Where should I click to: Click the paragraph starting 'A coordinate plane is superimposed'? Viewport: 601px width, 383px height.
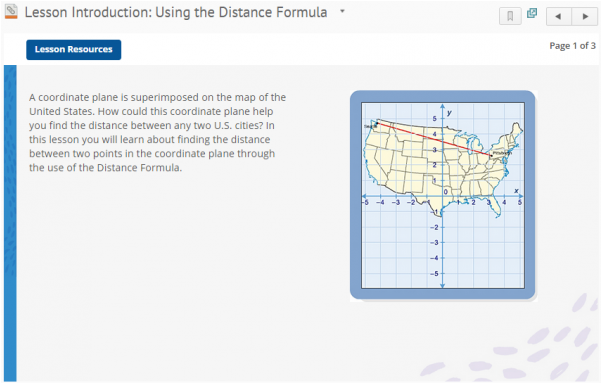pyautogui.click(x=158, y=132)
